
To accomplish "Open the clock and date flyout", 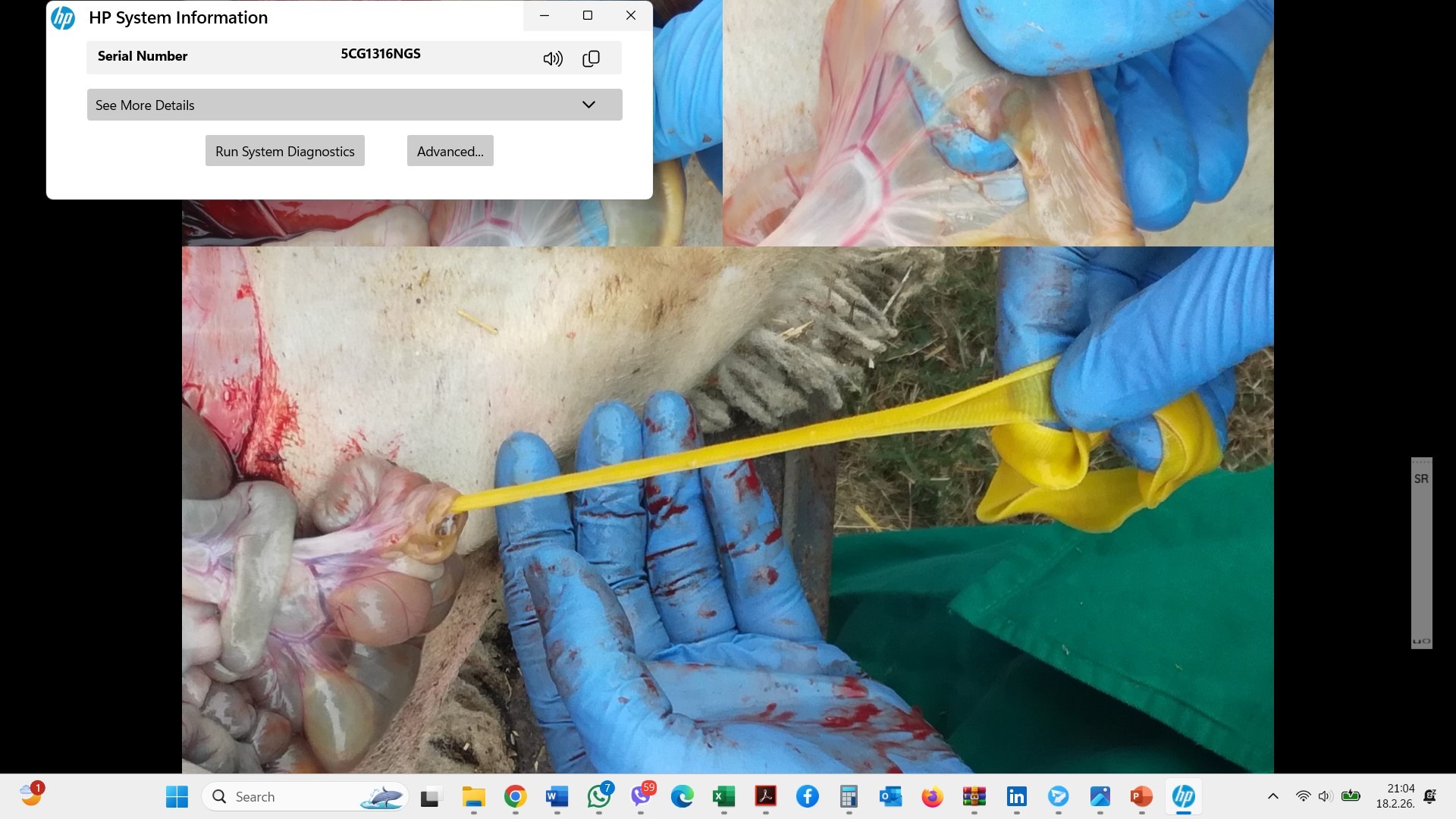I will coord(1395,796).
